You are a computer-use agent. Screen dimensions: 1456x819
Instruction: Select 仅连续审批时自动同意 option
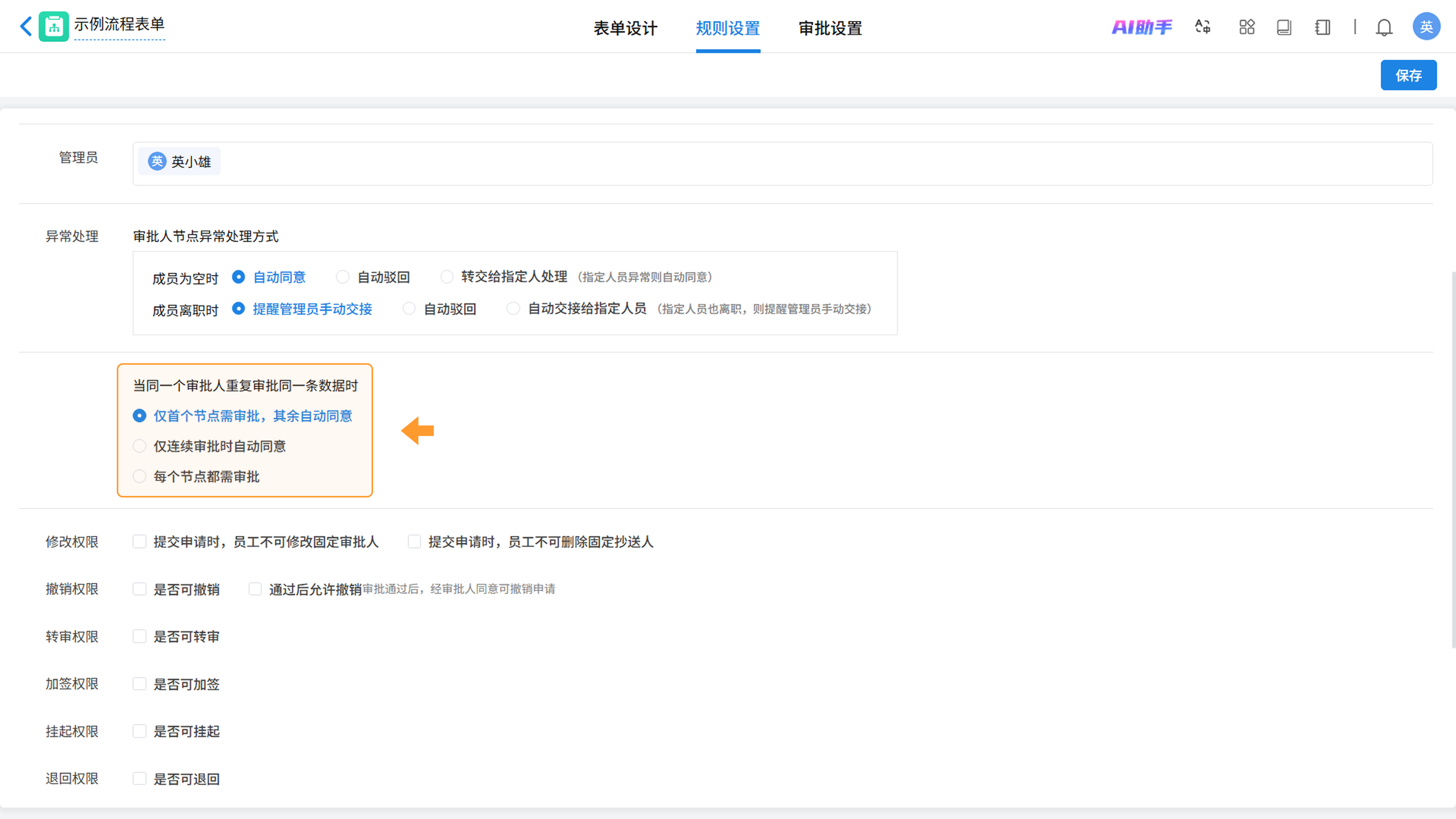(x=140, y=446)
